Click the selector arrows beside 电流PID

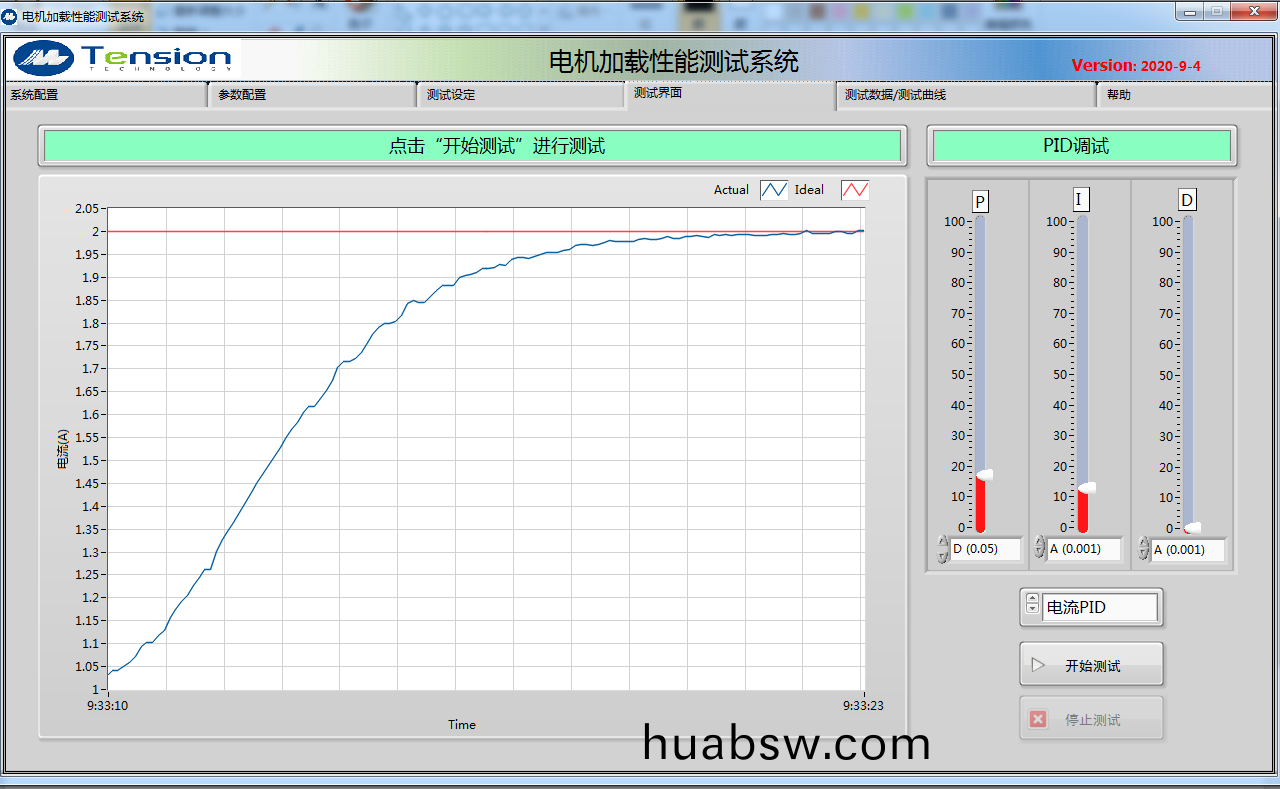[1032, 603]
